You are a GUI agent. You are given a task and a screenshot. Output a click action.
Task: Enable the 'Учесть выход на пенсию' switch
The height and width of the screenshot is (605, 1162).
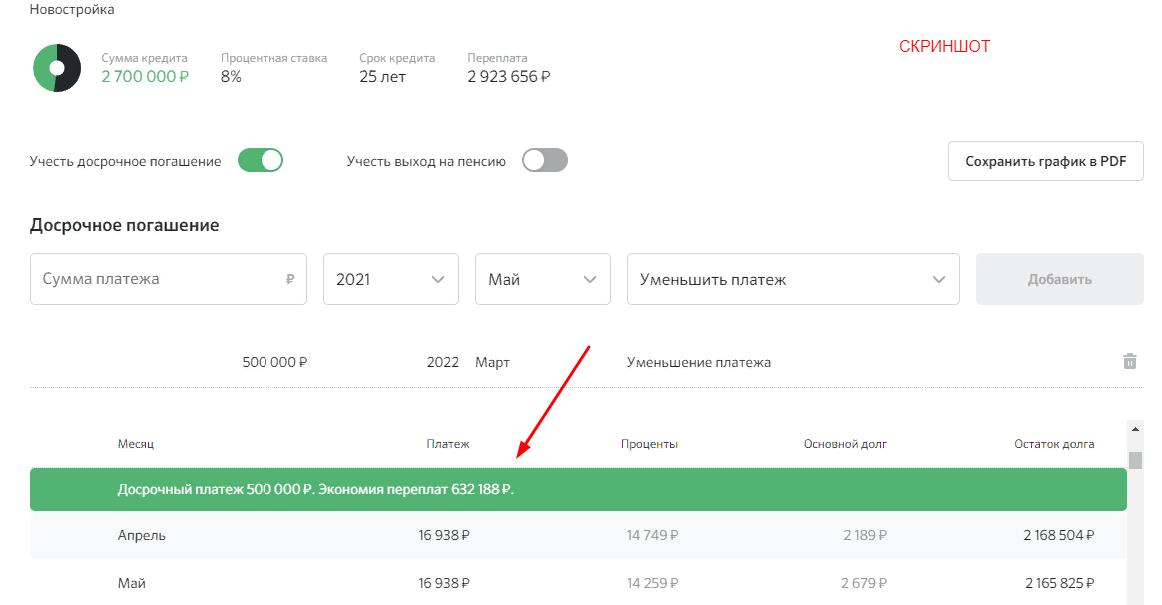click(545, 161)
